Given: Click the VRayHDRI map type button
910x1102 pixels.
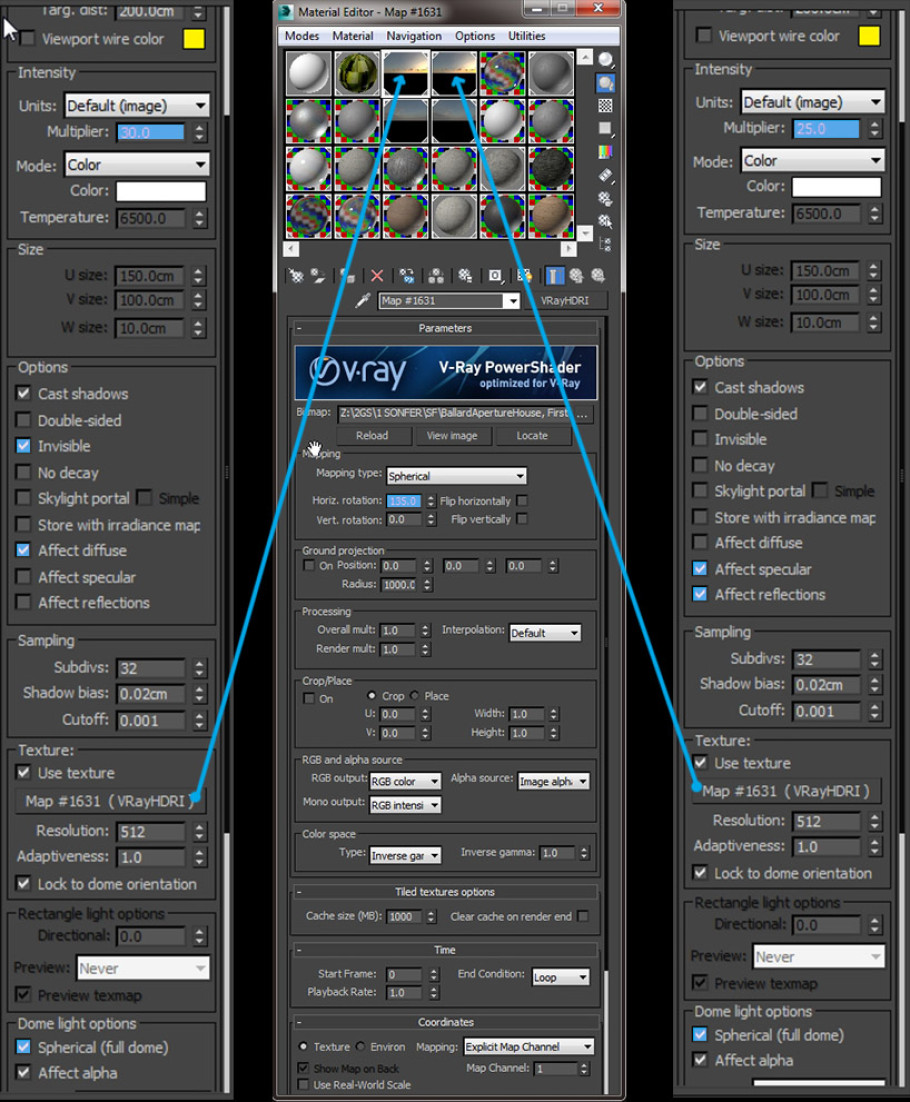Looking at the screenshot, I should pos(564,301).
